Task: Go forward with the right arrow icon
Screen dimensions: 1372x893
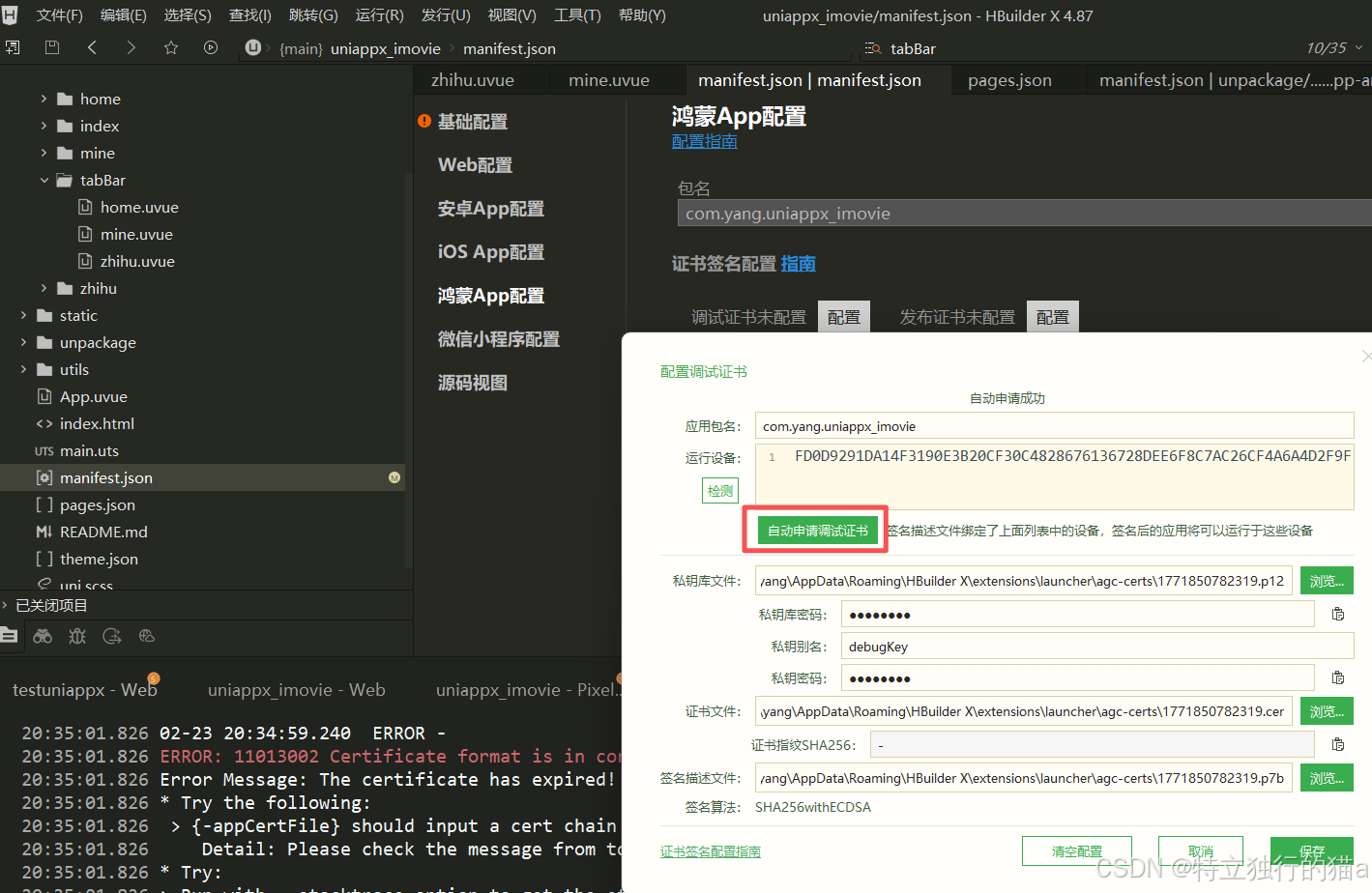Action: click(x=131, y=47)
